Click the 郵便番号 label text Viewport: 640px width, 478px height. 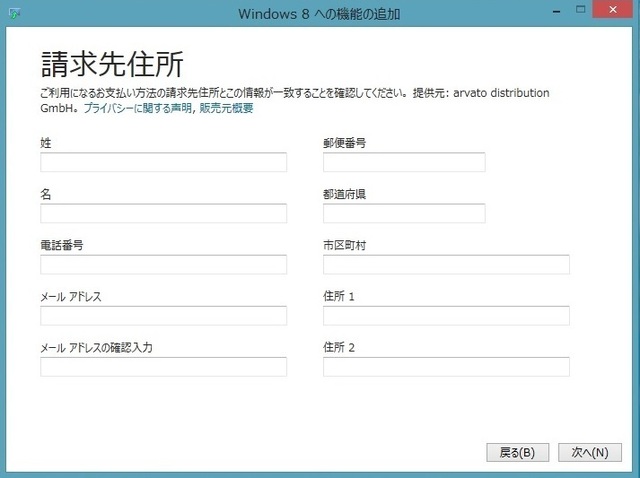[x=344, y=143]
